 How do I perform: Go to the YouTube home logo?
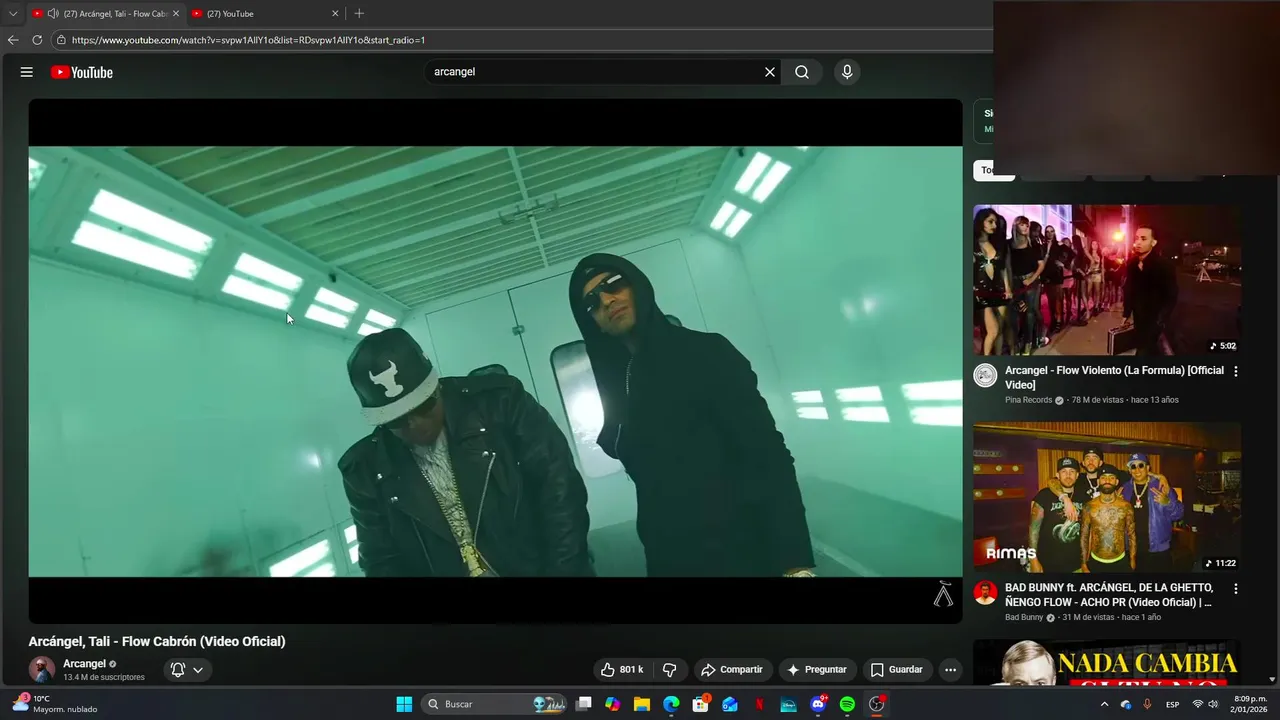point(82,72)
